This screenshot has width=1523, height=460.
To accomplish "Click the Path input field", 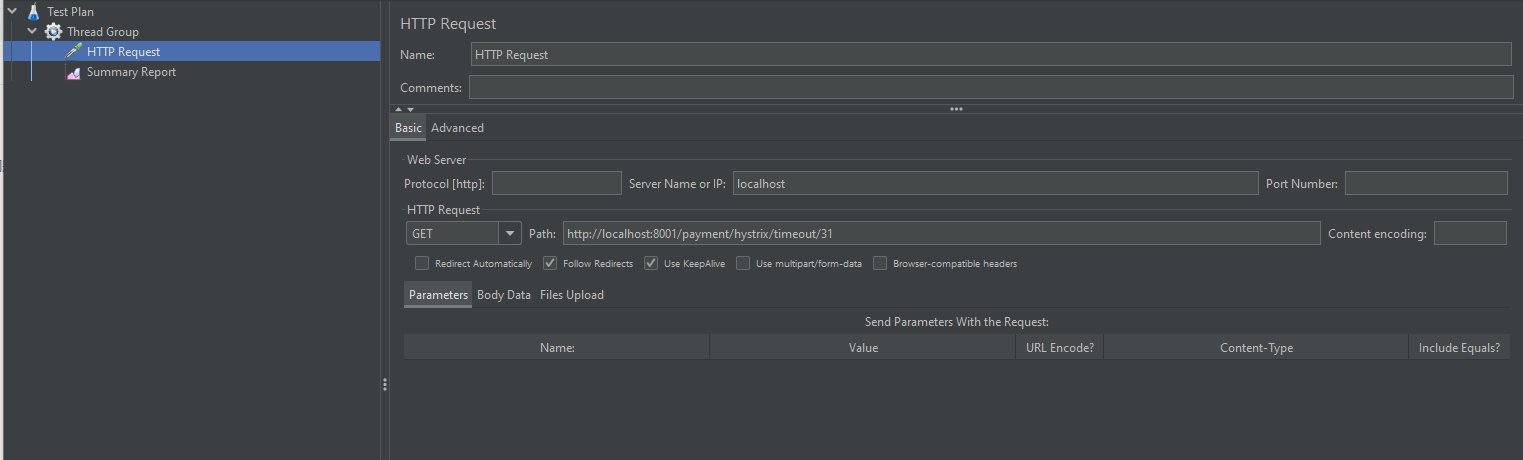I will point(941,233).
